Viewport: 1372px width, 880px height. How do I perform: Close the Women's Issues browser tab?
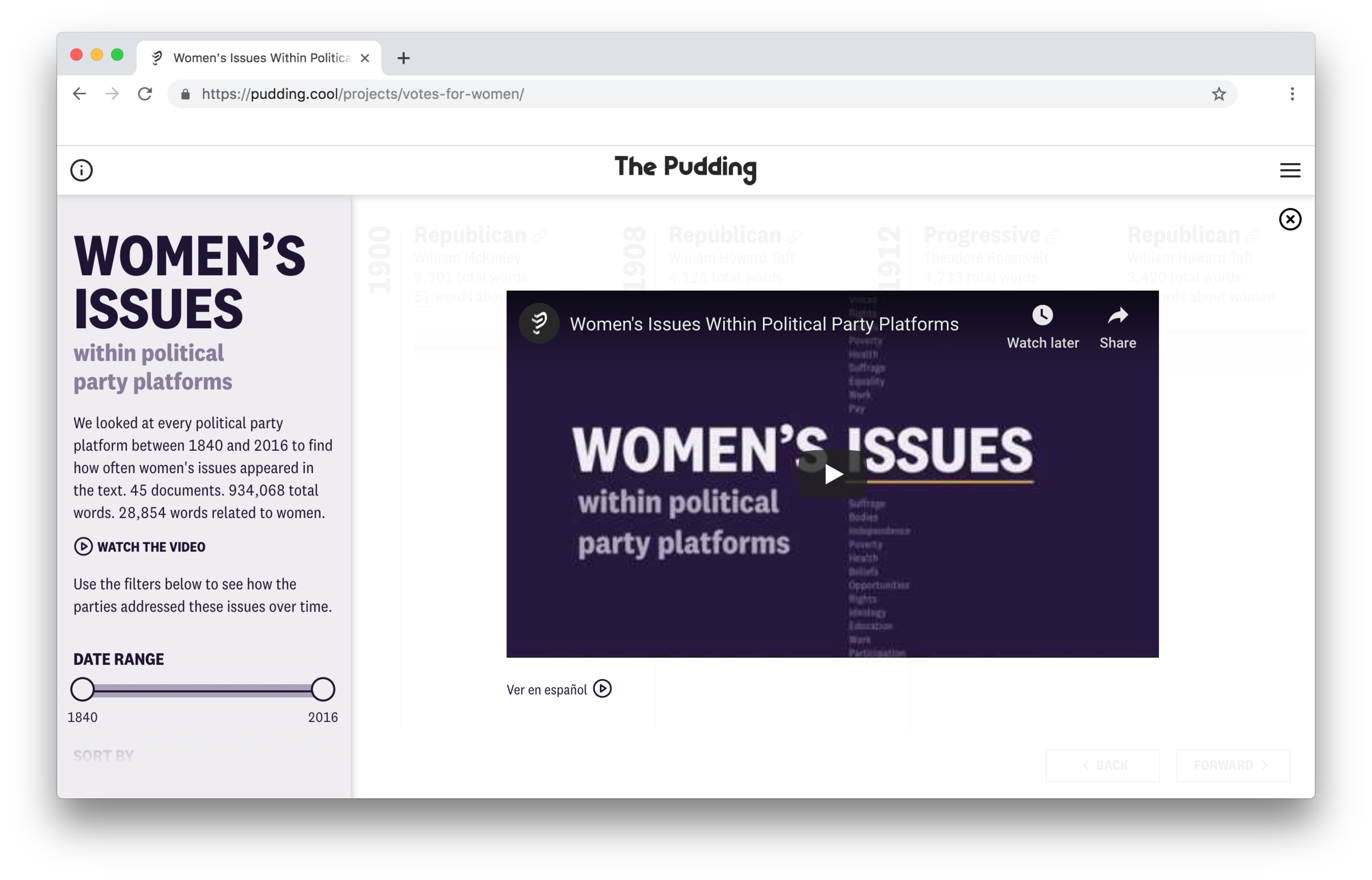(364, 58)
